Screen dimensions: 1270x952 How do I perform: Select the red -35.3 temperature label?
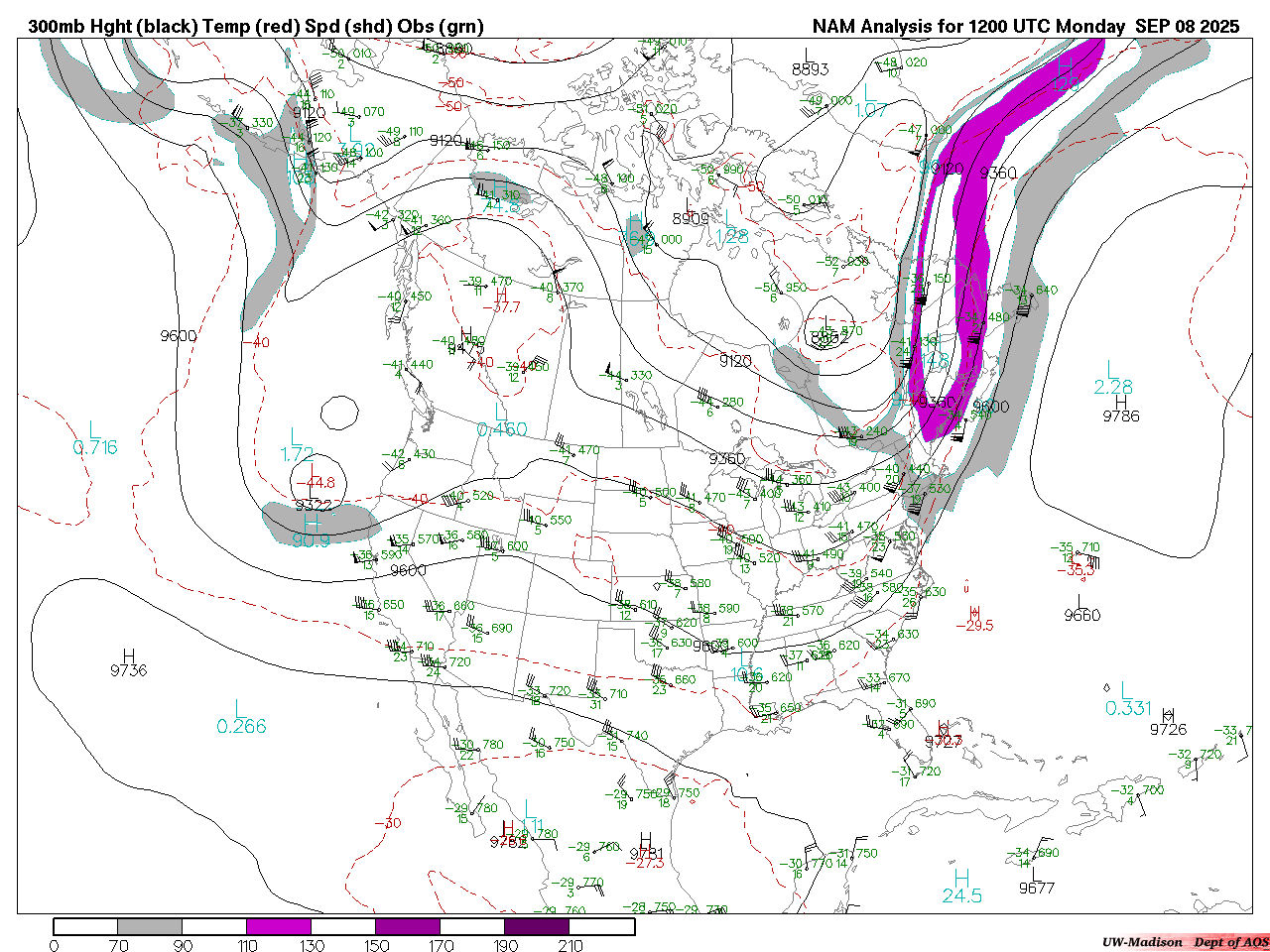point(1076,570)
